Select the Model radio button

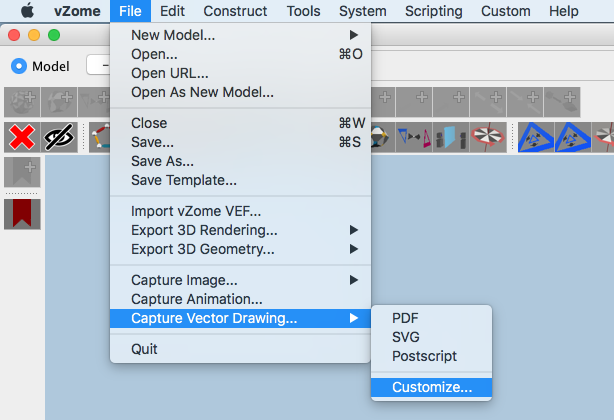click(x=19, y=67)
